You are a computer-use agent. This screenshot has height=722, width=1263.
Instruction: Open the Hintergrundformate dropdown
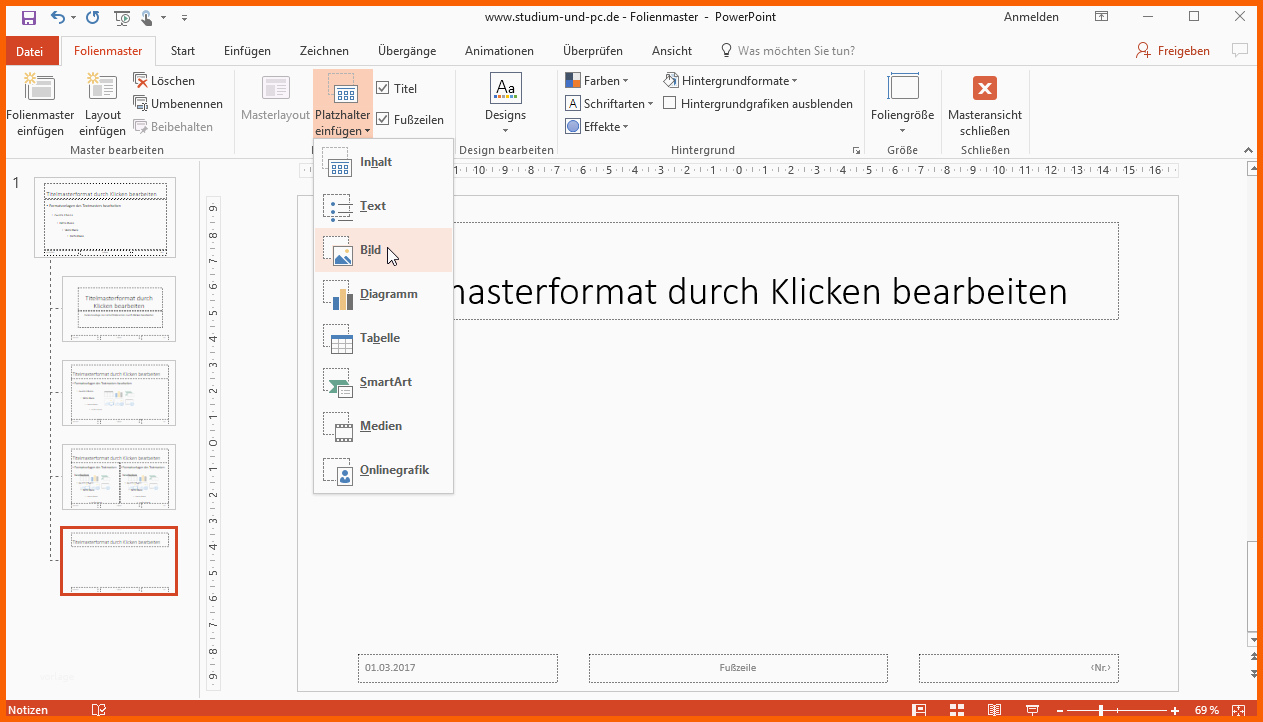731,80
